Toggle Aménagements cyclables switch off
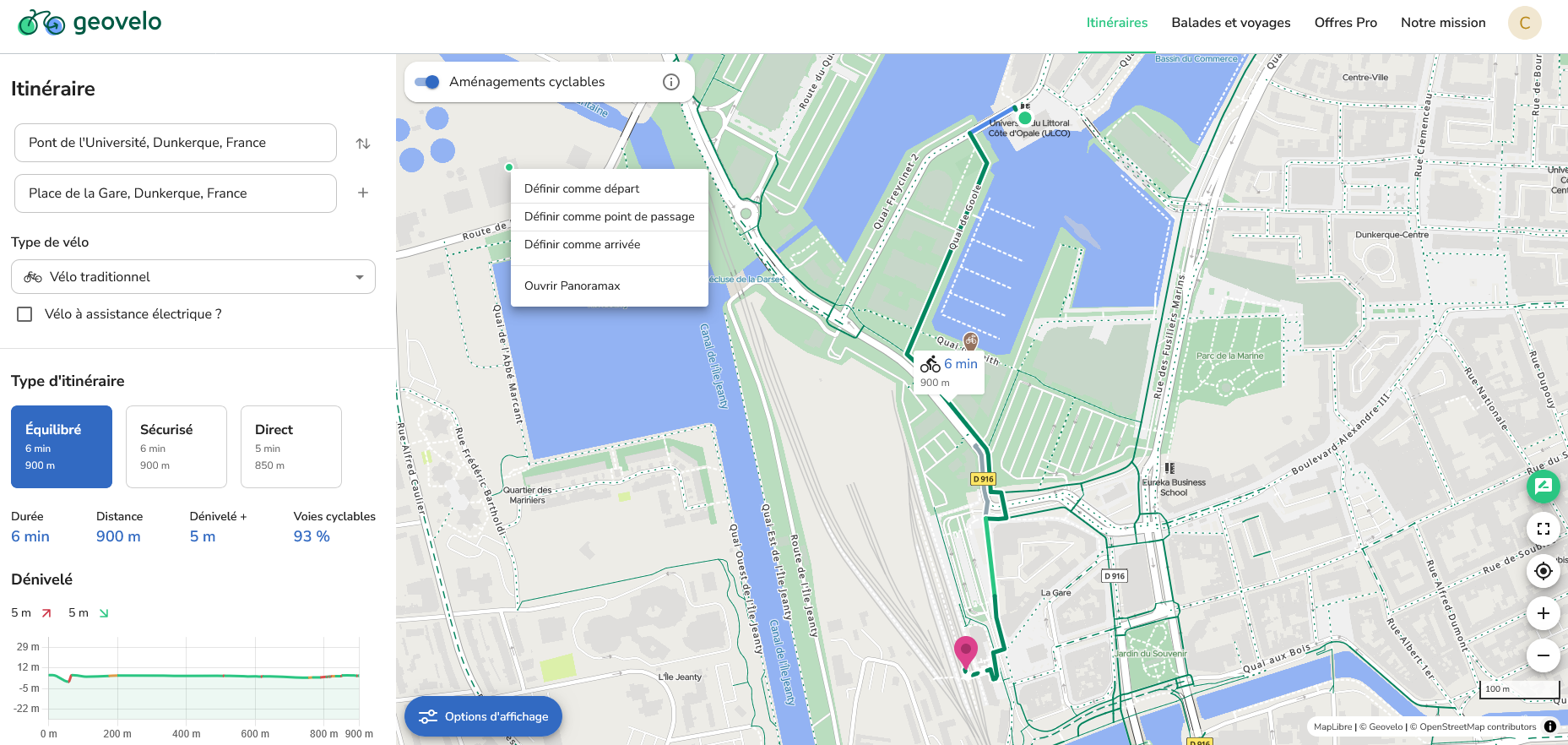Image resolution: width=1568 pixels, height=745 pixels. 427,82
